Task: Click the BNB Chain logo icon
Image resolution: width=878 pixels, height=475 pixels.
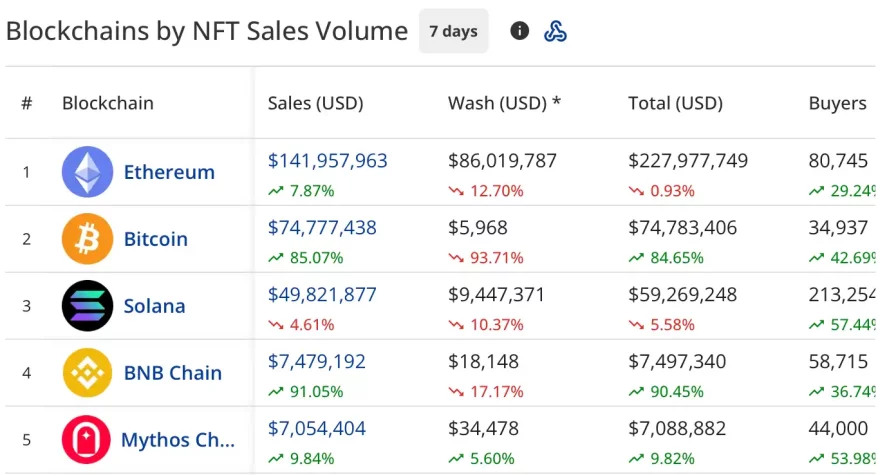Action: coord(88,373)
